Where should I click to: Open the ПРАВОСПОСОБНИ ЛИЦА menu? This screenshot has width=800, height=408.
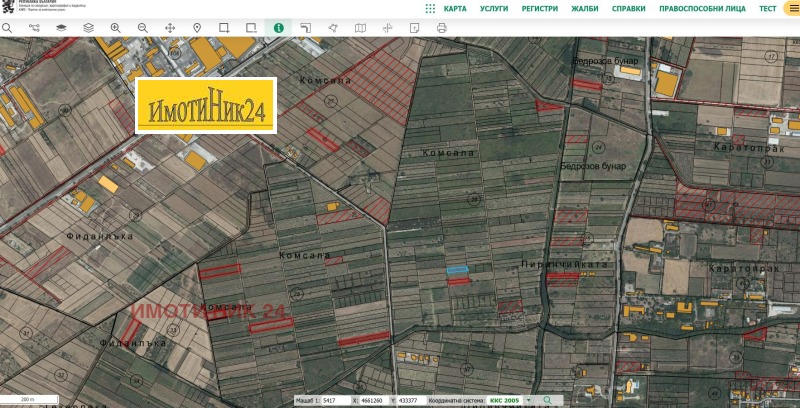pos(703,9)
